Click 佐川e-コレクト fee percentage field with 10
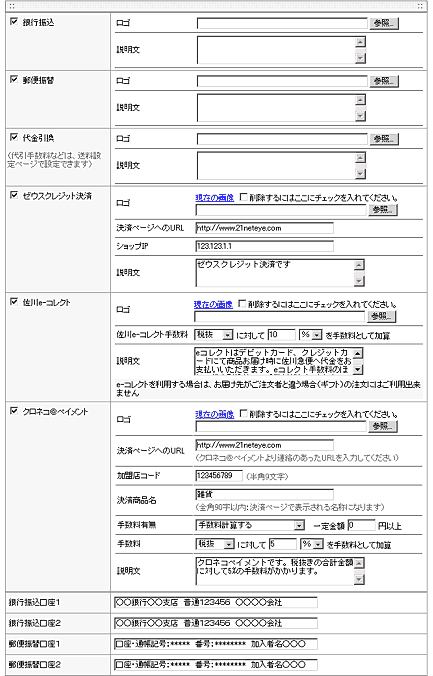This screenshot has width=433, height=676. tap(282, 335)
